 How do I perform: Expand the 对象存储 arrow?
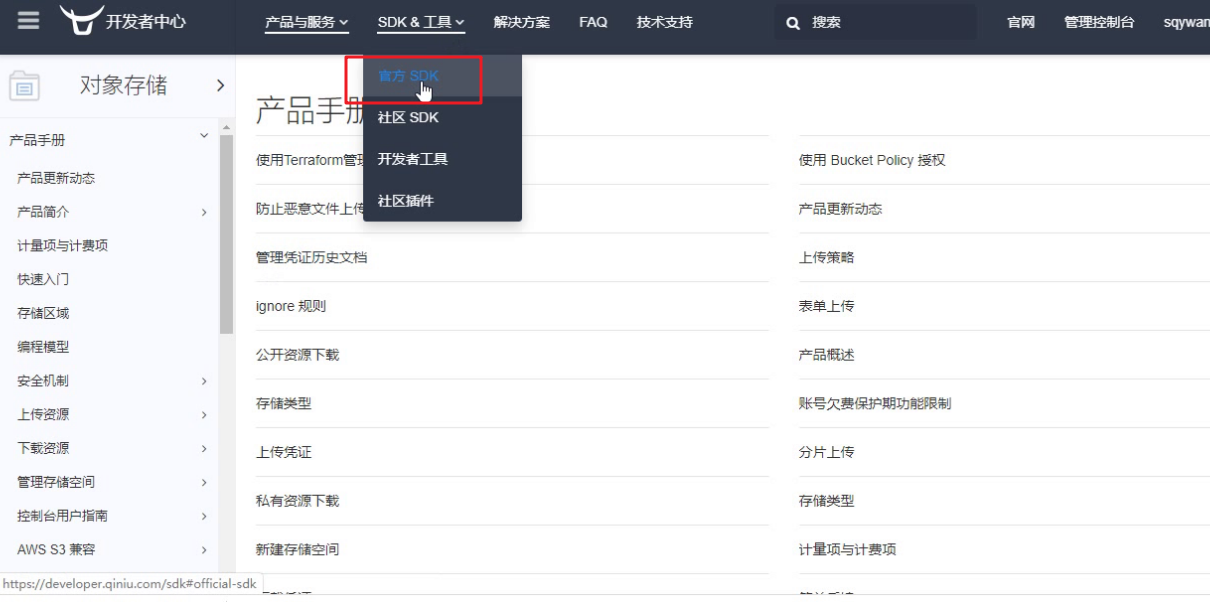(220, 86)
